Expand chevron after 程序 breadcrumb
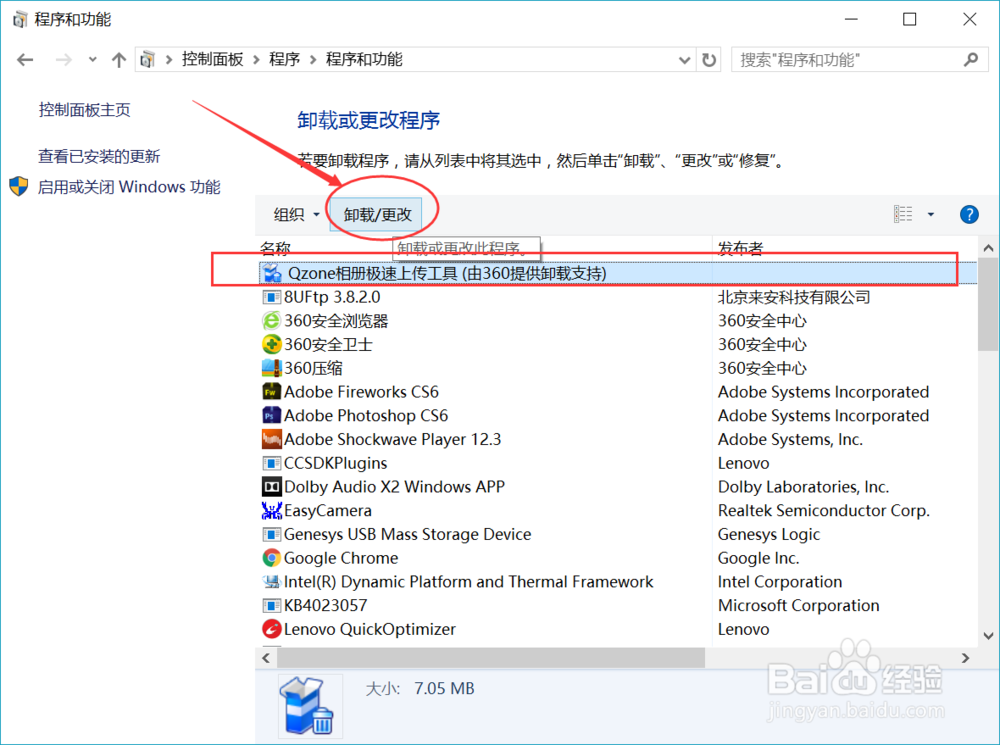 pos(313,60)
